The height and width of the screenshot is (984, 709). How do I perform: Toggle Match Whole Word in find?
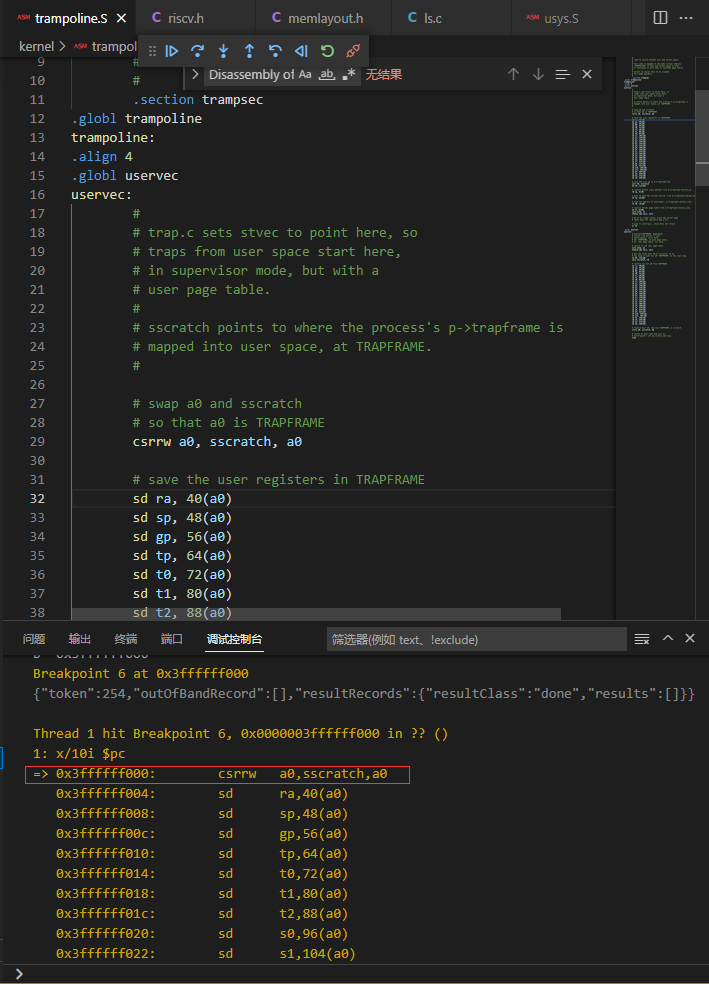[x=326, y=74]
